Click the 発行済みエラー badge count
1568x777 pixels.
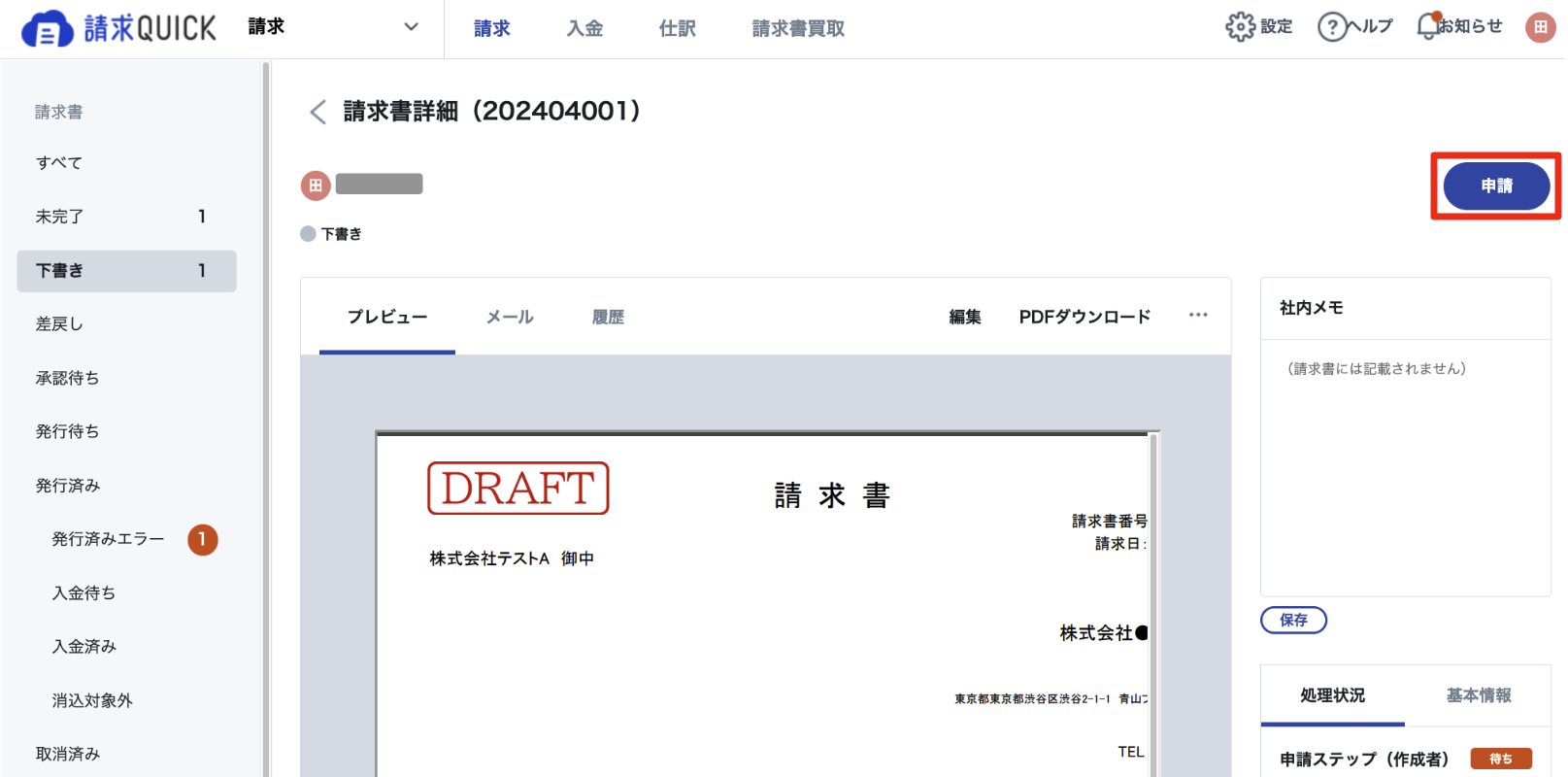pyautogui.click(x=202, y=539)
